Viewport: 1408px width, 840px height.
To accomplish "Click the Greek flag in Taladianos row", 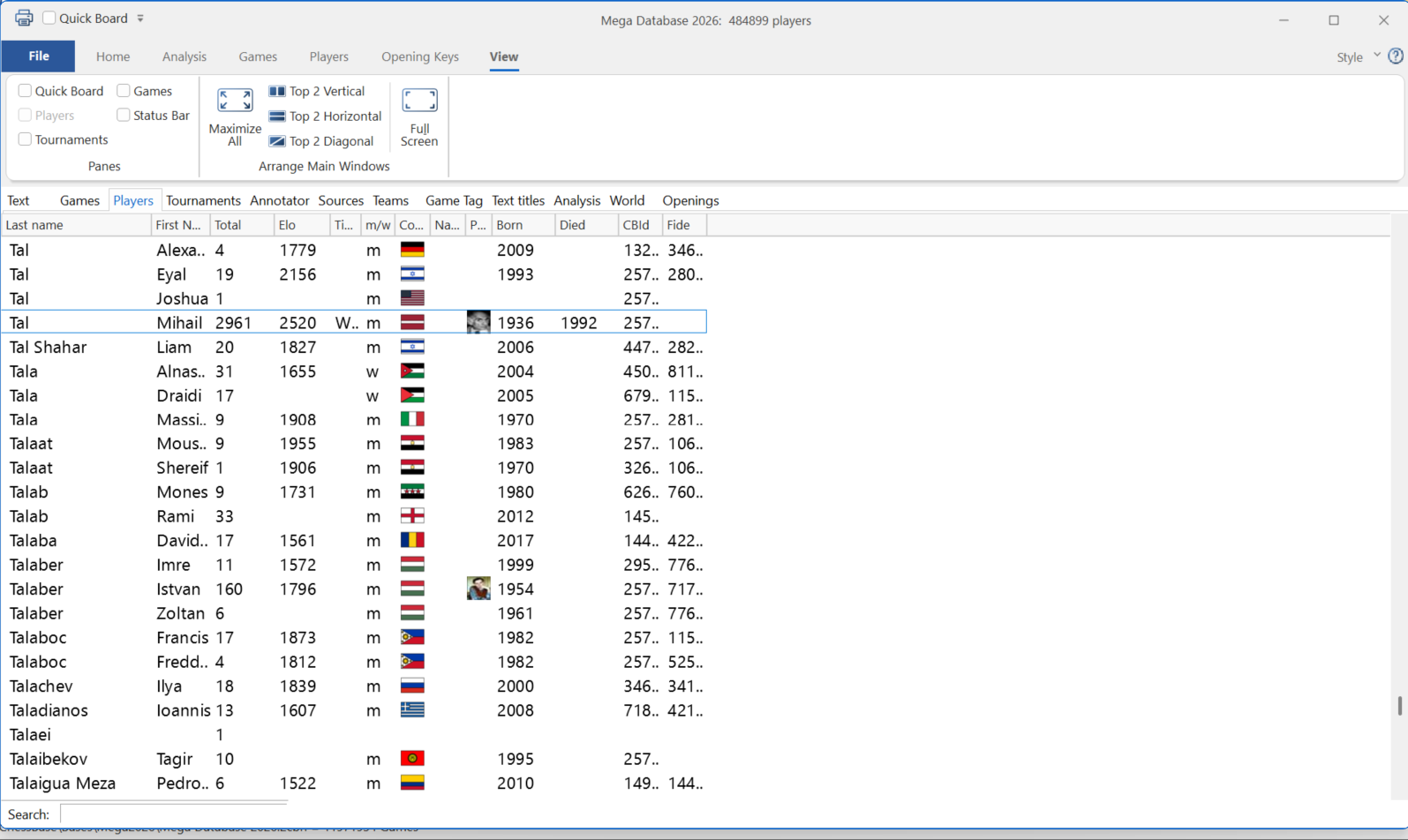I will click(x=412, y=709).
